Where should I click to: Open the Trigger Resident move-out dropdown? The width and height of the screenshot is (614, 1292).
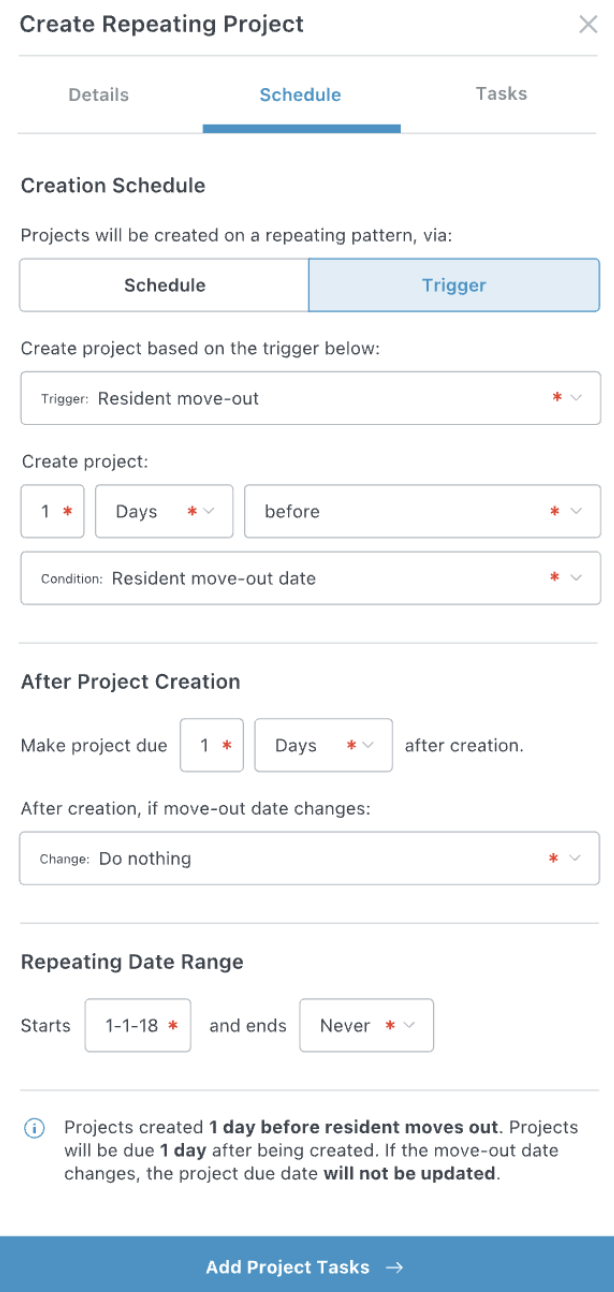pyautogui.click(x=310, y=398)
